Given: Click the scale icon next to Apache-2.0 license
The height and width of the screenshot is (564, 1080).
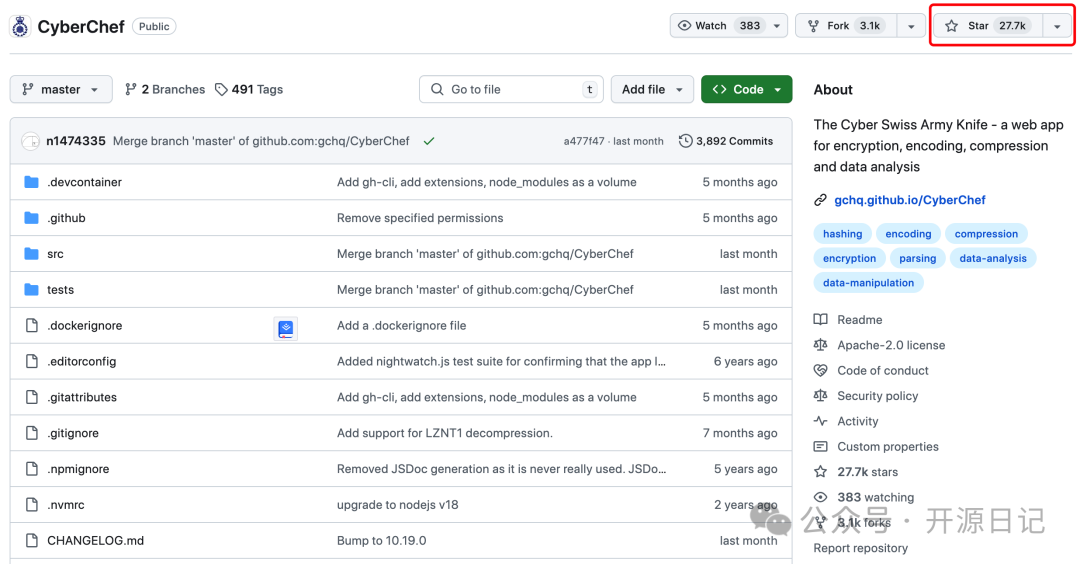Looking at the screenshot, I should (x=820, y=345).
